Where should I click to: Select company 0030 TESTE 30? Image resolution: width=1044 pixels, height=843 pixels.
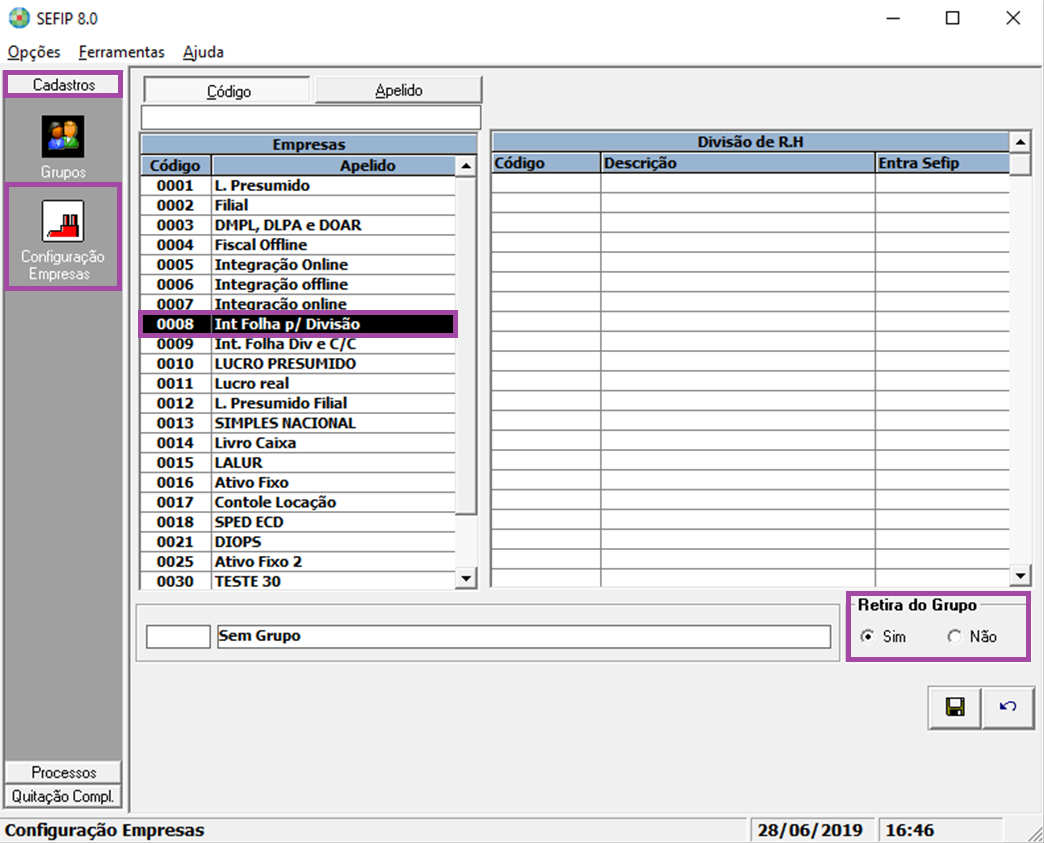point(298,581)
